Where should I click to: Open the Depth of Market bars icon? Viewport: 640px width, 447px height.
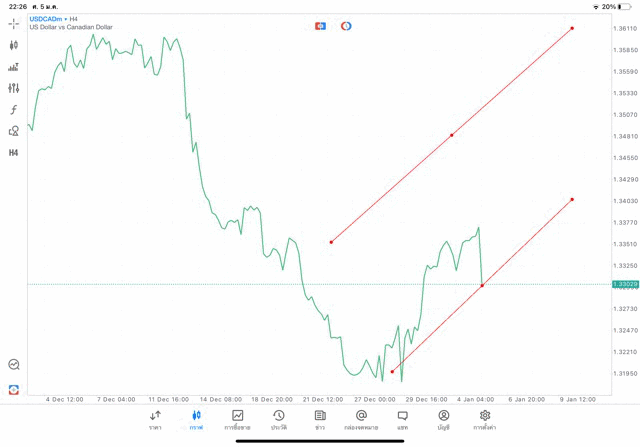pyautogui.click(x=14, y=67)
